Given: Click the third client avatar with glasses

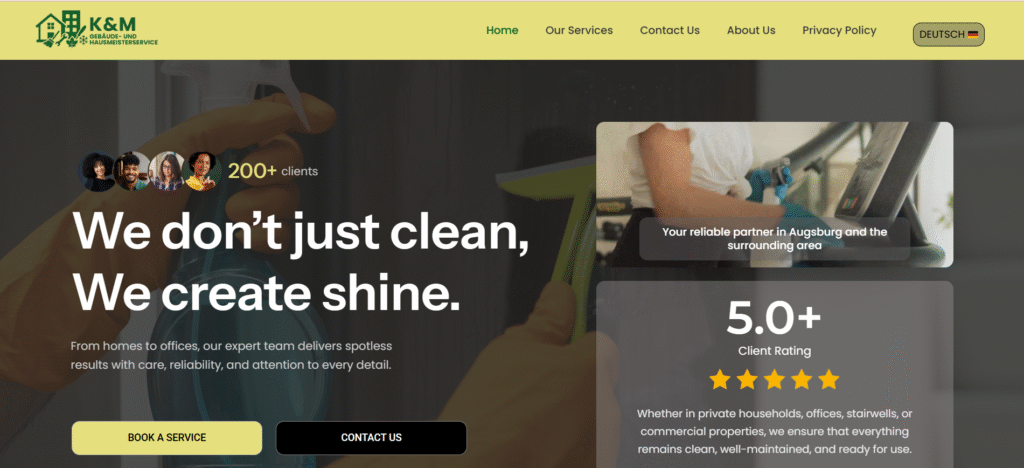Looking at the screenshot, I should coord(168,172).
